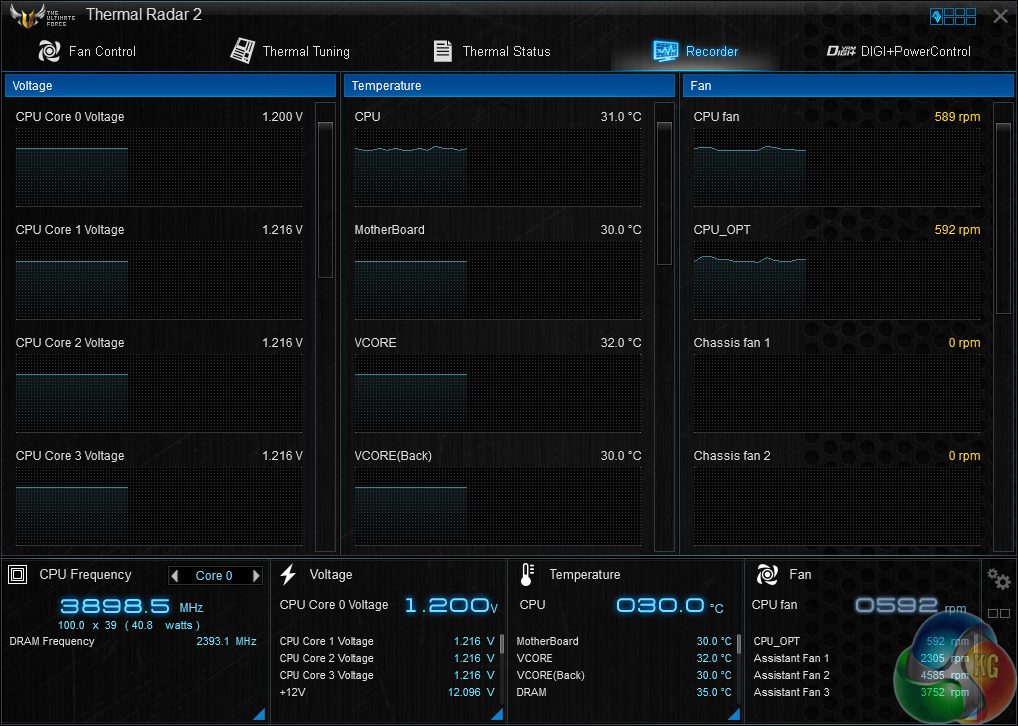Click the Chassis fan 2 0 rpm value
The width and height of the screenshot is (1018, 726).
(964, 456)
